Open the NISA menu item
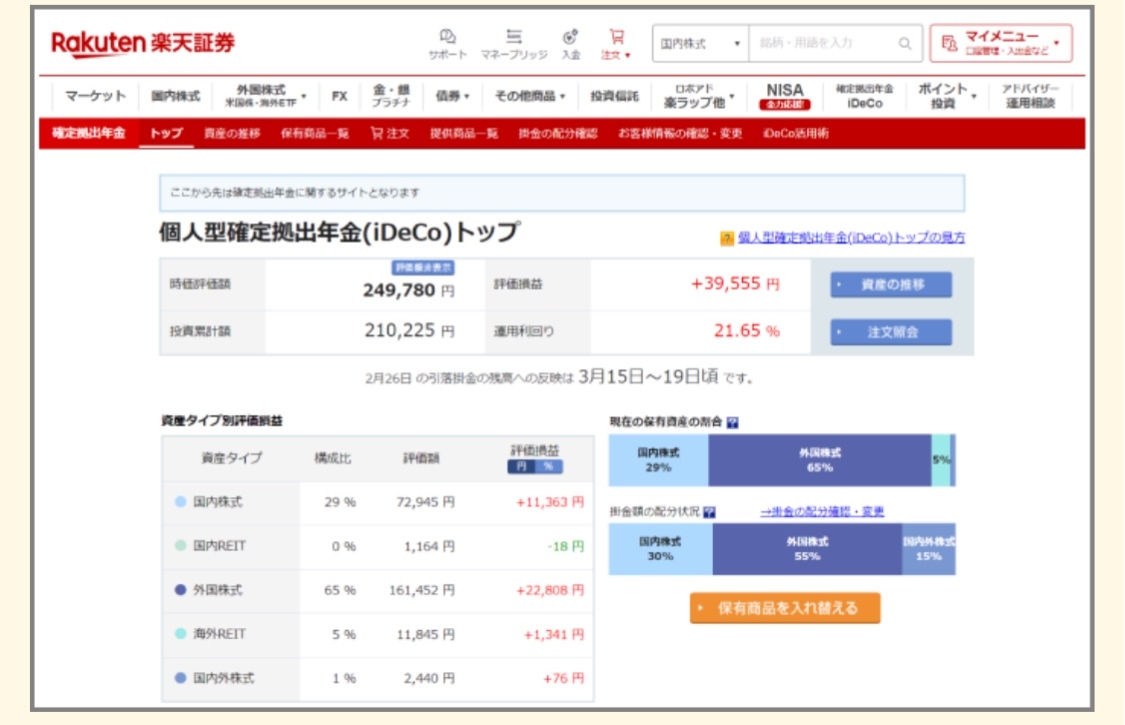This screenshot has width=1125, height=725. [x=785, y=96]
